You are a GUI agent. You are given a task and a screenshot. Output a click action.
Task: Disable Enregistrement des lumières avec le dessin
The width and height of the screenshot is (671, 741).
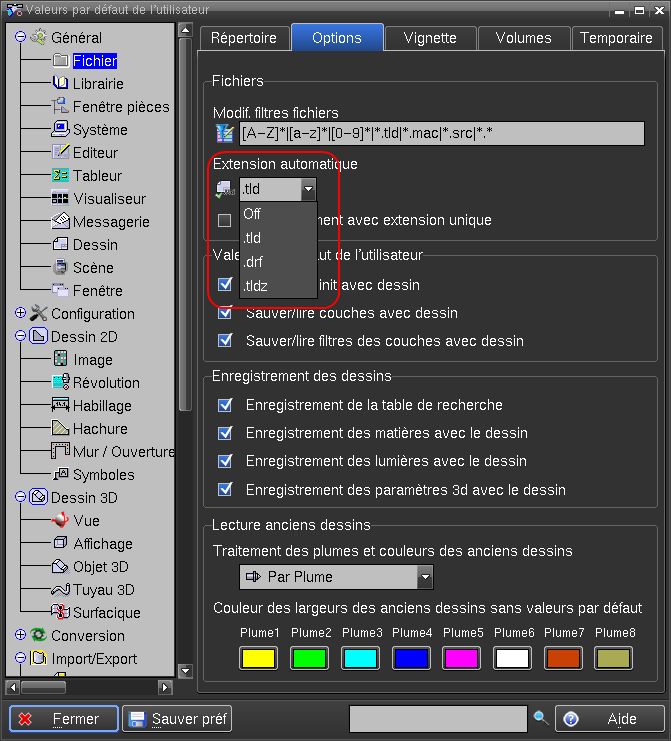(x=225, y=461)
